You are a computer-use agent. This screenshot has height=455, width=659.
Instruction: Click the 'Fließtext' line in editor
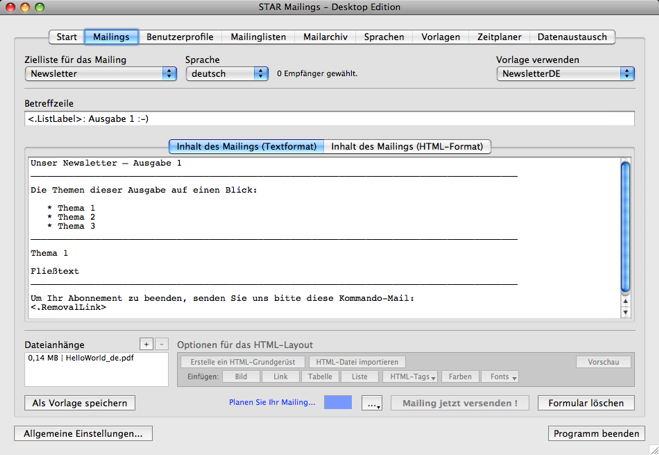pos(55,271)
